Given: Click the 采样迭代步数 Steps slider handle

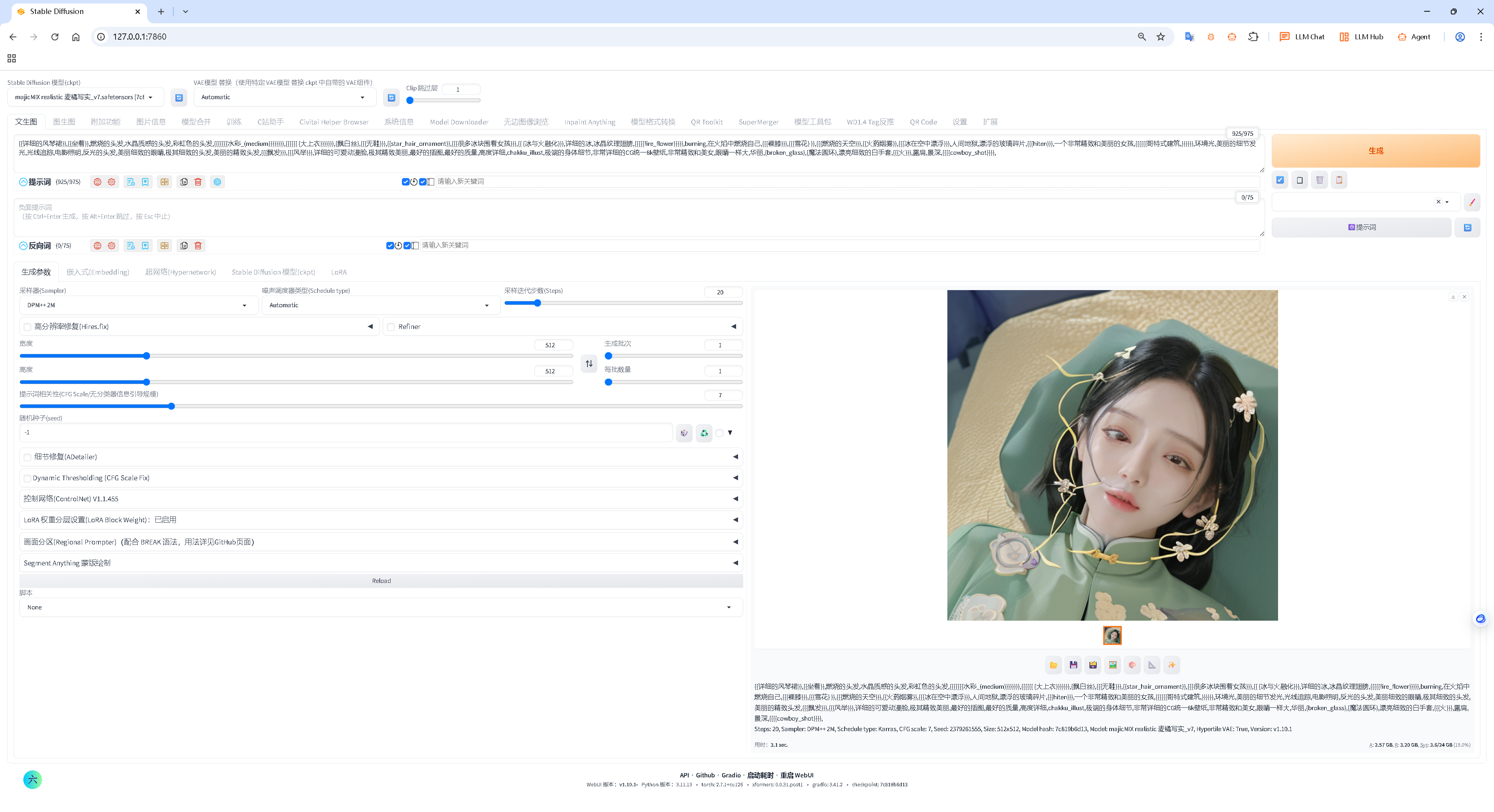Looking at the screenshot, I should 537,303.
